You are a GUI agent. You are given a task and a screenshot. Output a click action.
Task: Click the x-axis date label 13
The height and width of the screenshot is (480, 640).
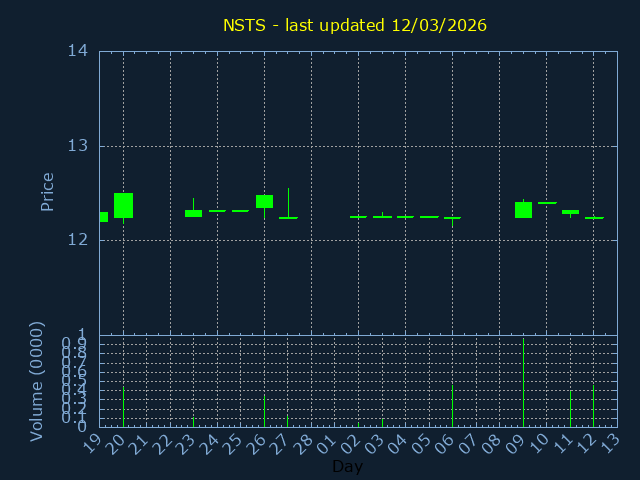(610, 441)
